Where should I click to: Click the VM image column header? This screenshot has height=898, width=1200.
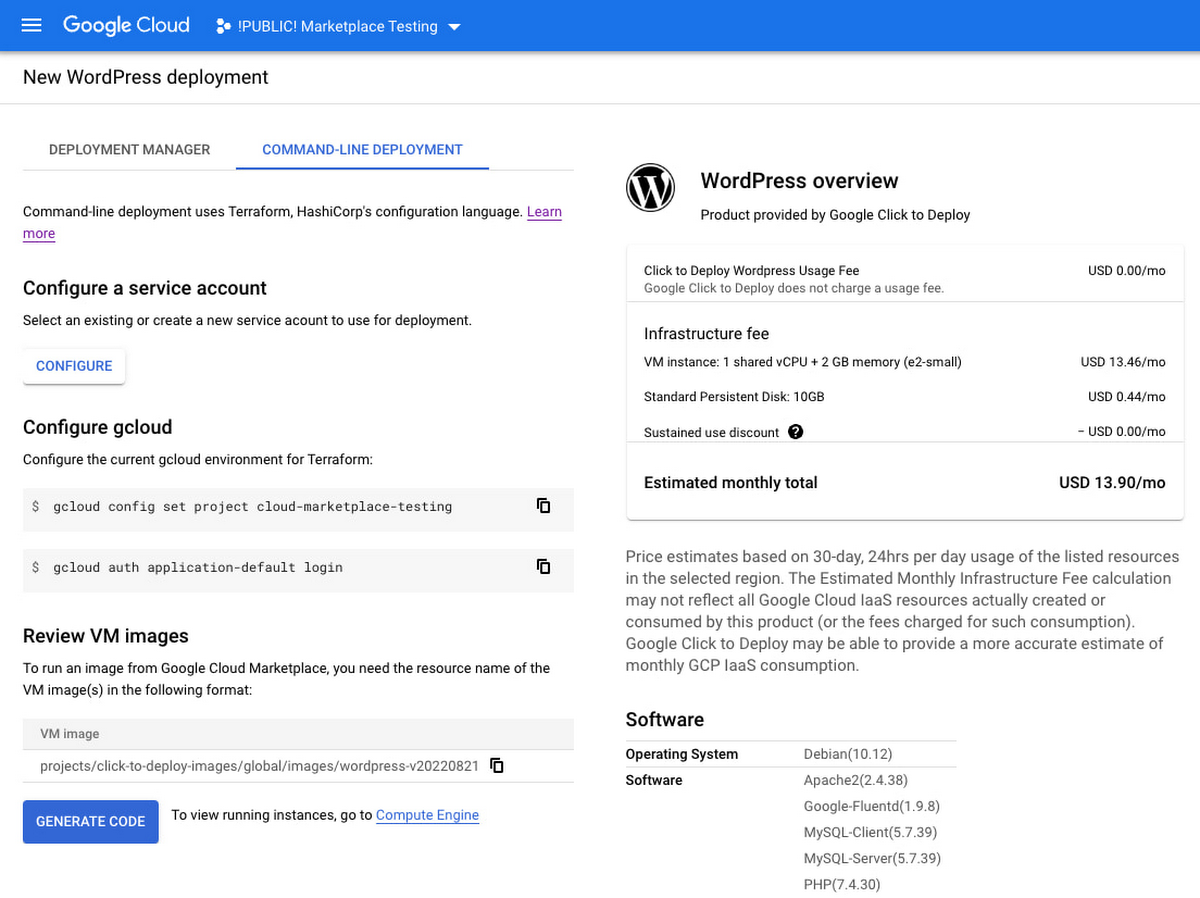click(70, 734)
